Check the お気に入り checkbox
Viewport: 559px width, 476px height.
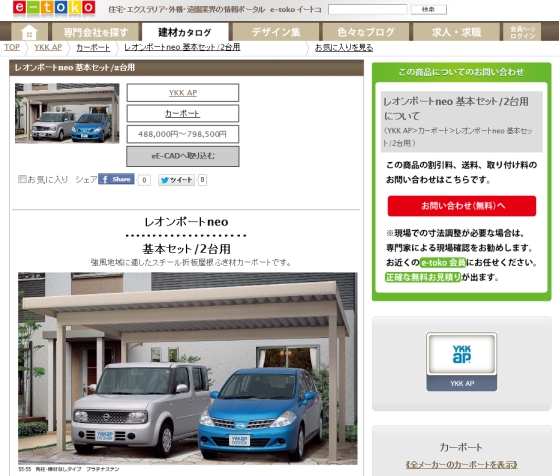(22, 179)
